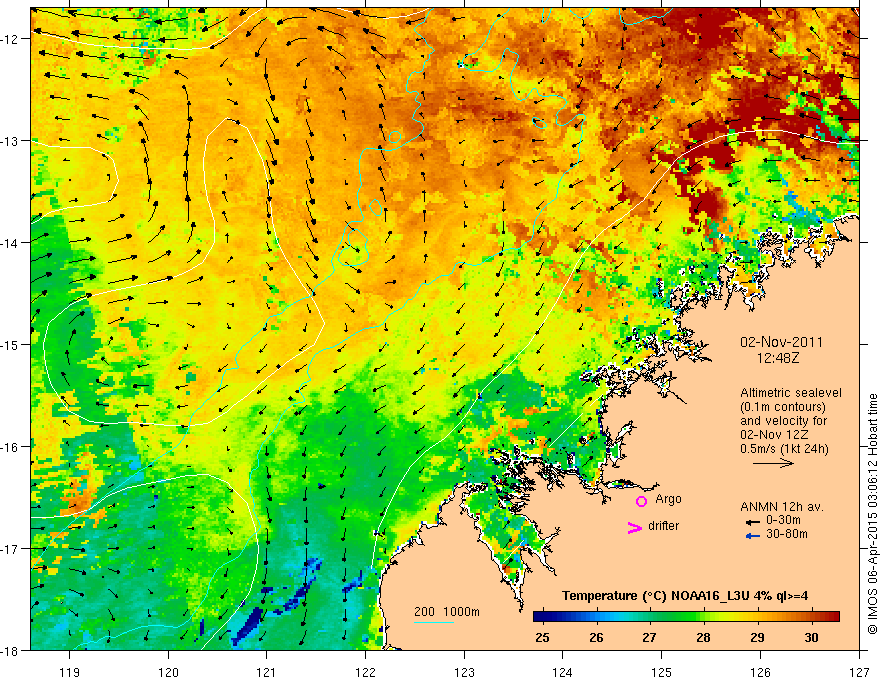The width and height of the screenshot is (880, 680).
Task: Click latitude axis label -16
Action: coord(11,447)
